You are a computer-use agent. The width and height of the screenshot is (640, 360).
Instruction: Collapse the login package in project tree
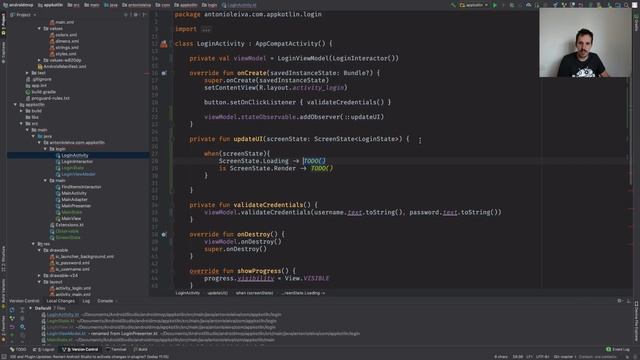click(x=45, y=149)
